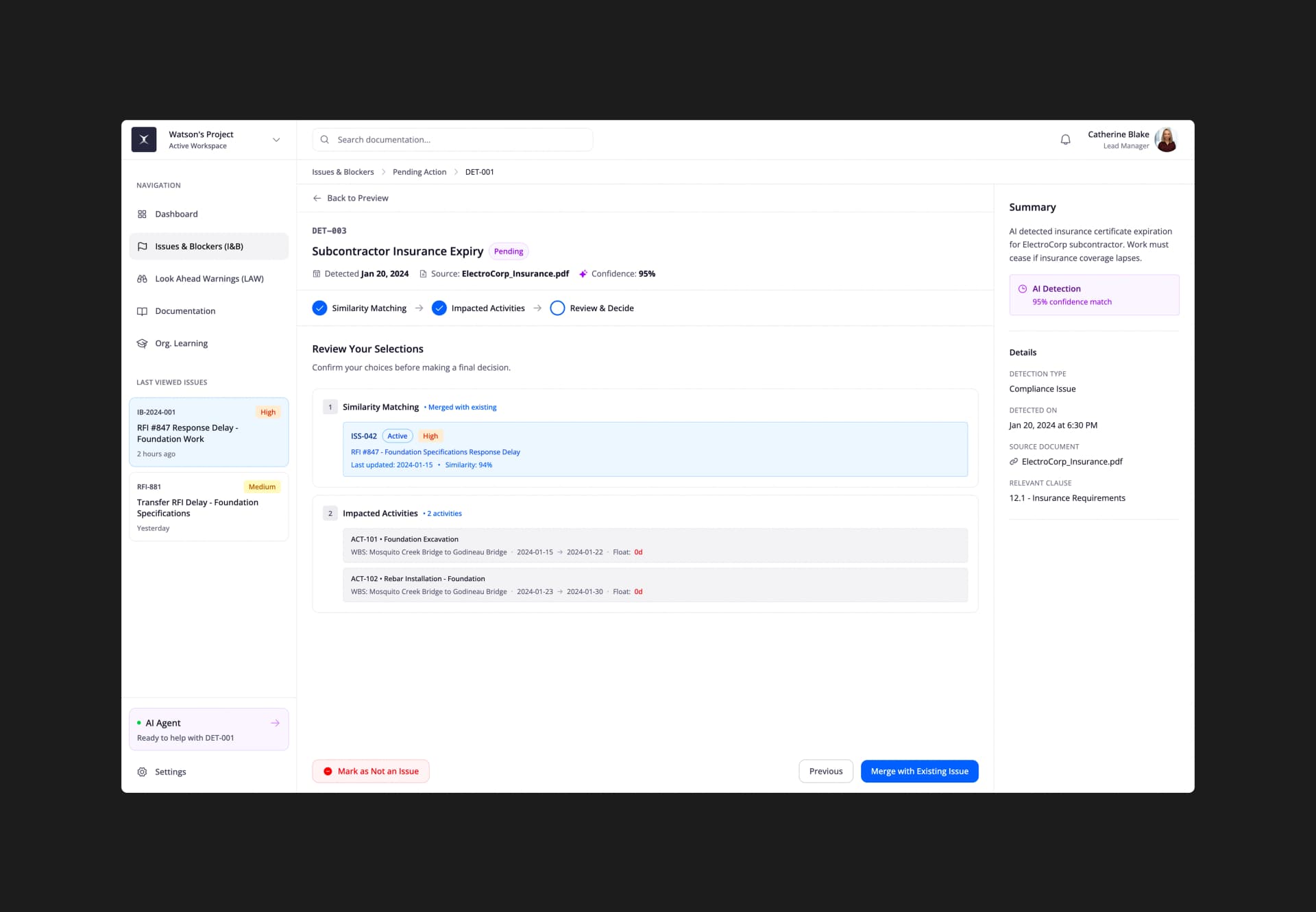Image resolution: width=1316 pixels, height=912 pixels.
Task: Click the Watson's Project logo icon
Action: click(144, 139)
